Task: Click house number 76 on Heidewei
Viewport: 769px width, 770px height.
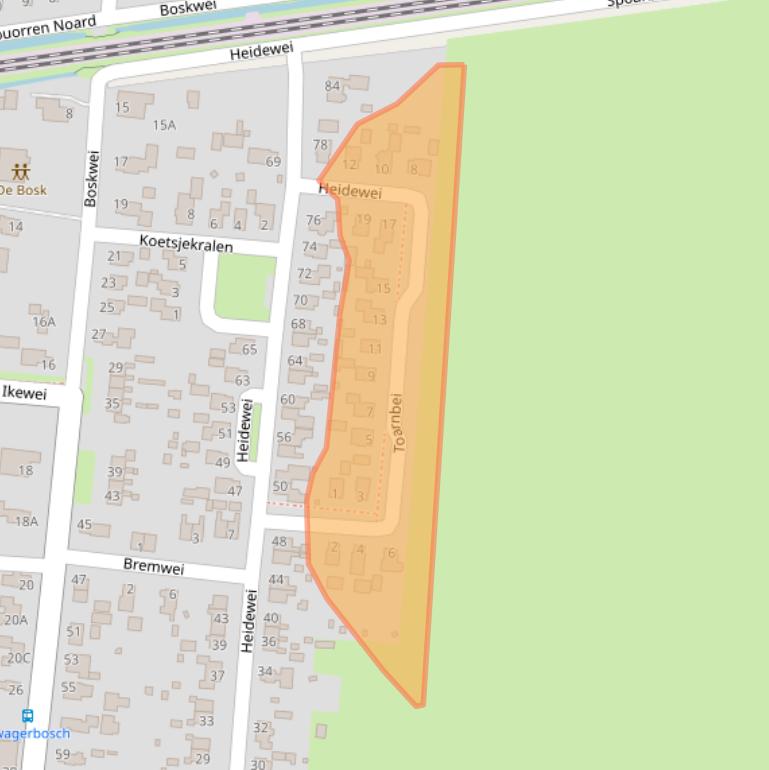Action: [313, 220]
